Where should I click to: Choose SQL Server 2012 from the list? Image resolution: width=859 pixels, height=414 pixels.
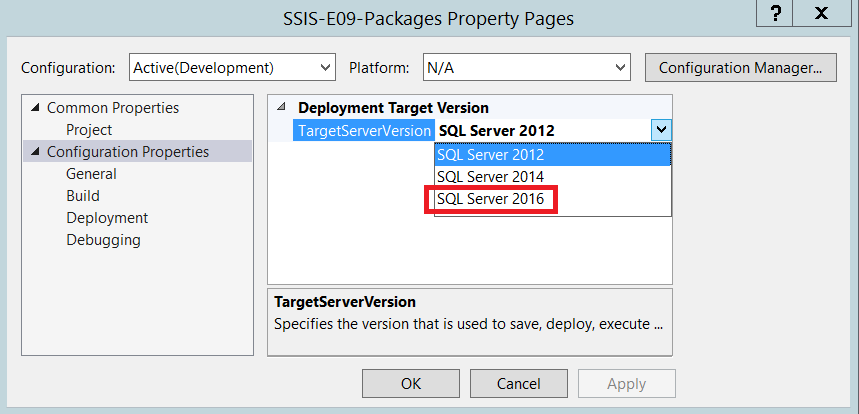[x=553, y=154]
